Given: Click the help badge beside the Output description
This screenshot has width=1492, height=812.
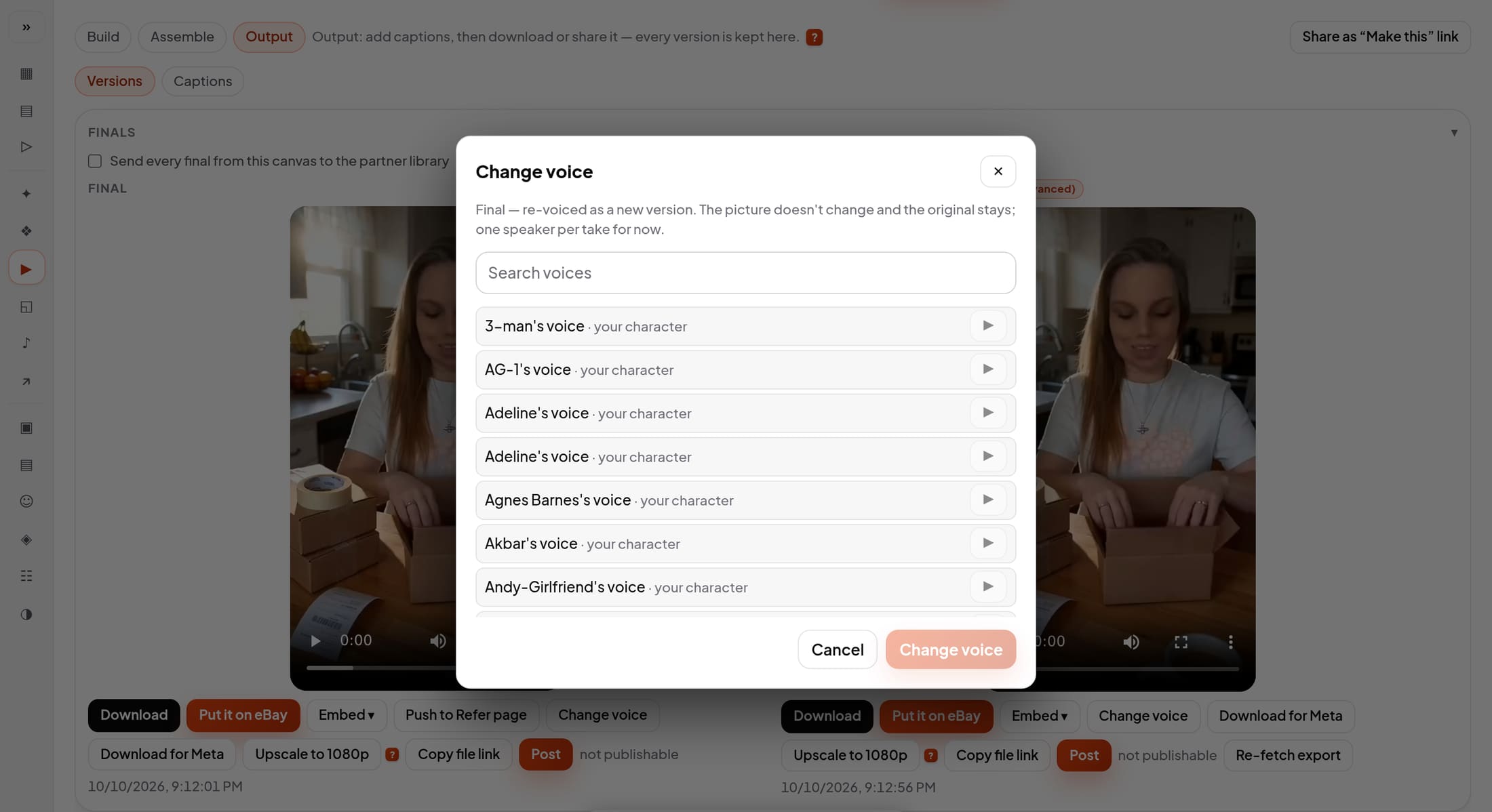Looking at the screenshot, I should [x=814, y=37].
